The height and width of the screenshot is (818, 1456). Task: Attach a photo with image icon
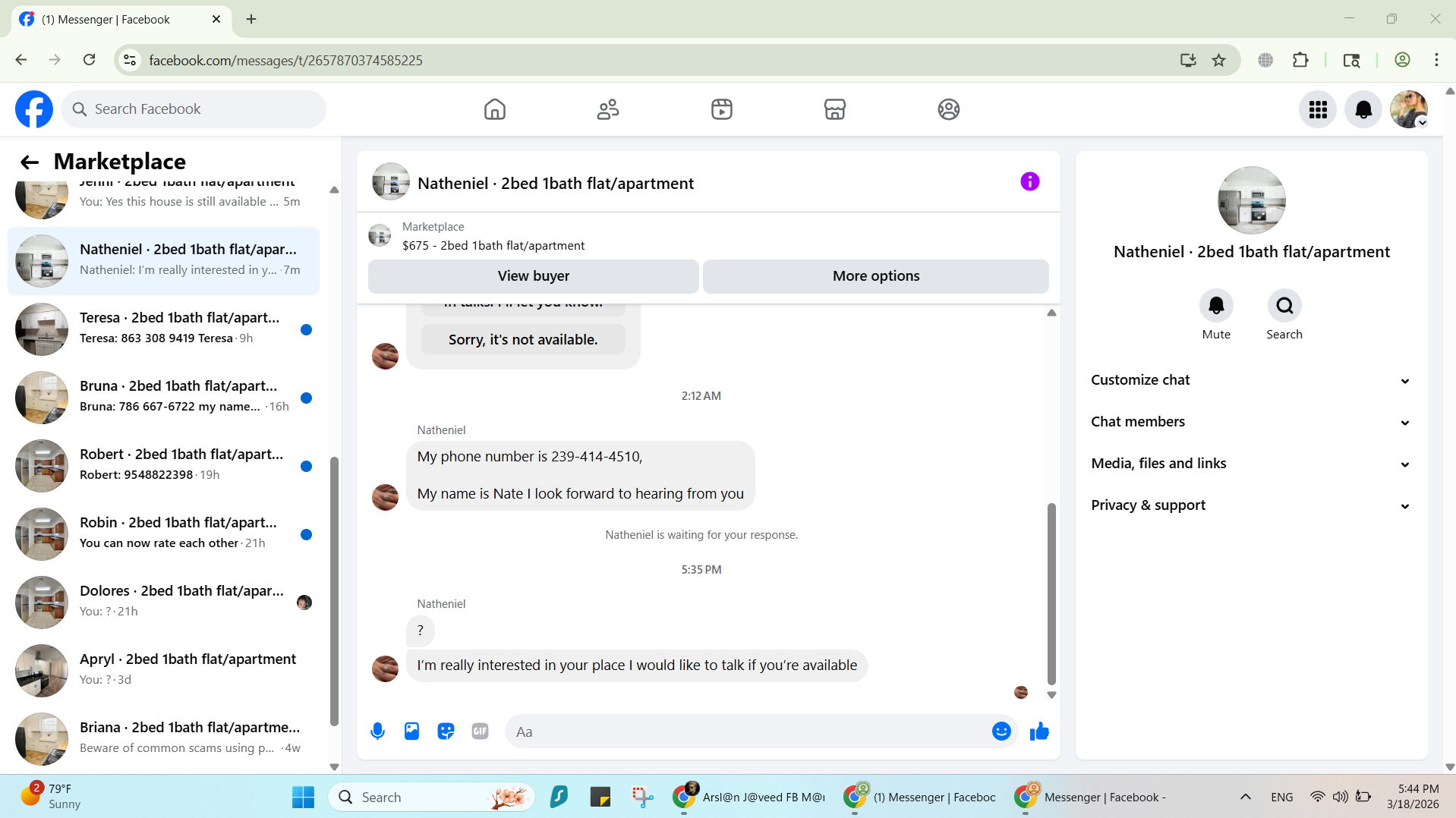point(411,731)
